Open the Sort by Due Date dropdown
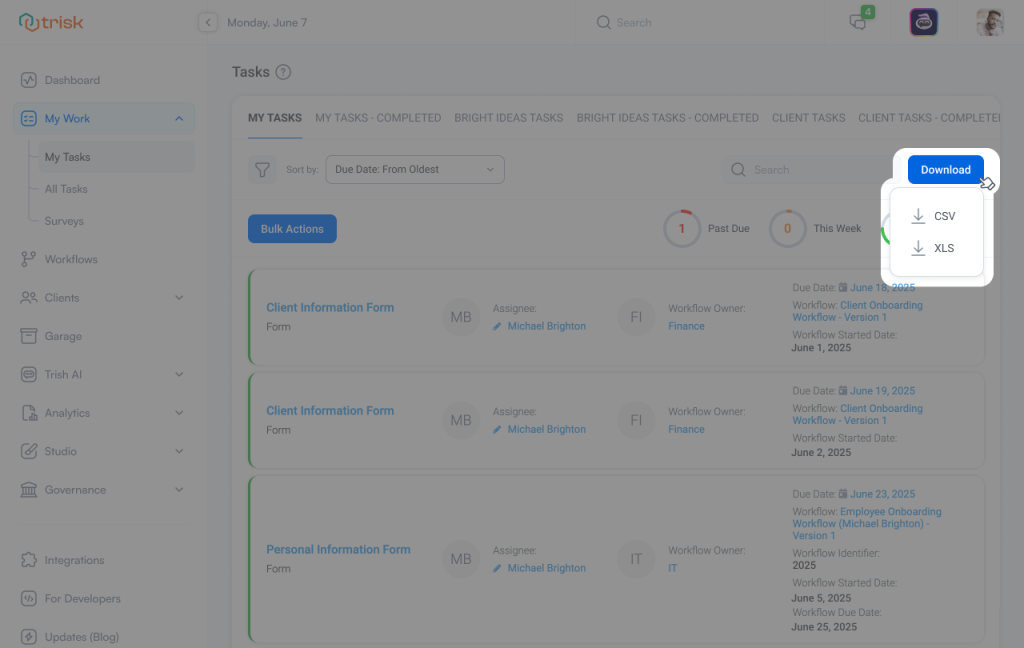 (x=415, y=170)
